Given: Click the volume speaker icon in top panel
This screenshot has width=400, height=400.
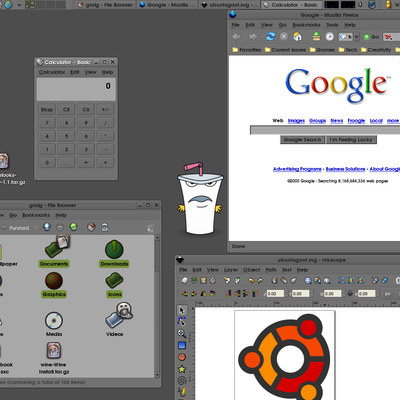Looking at the screenshot, I should click(361, 5).
